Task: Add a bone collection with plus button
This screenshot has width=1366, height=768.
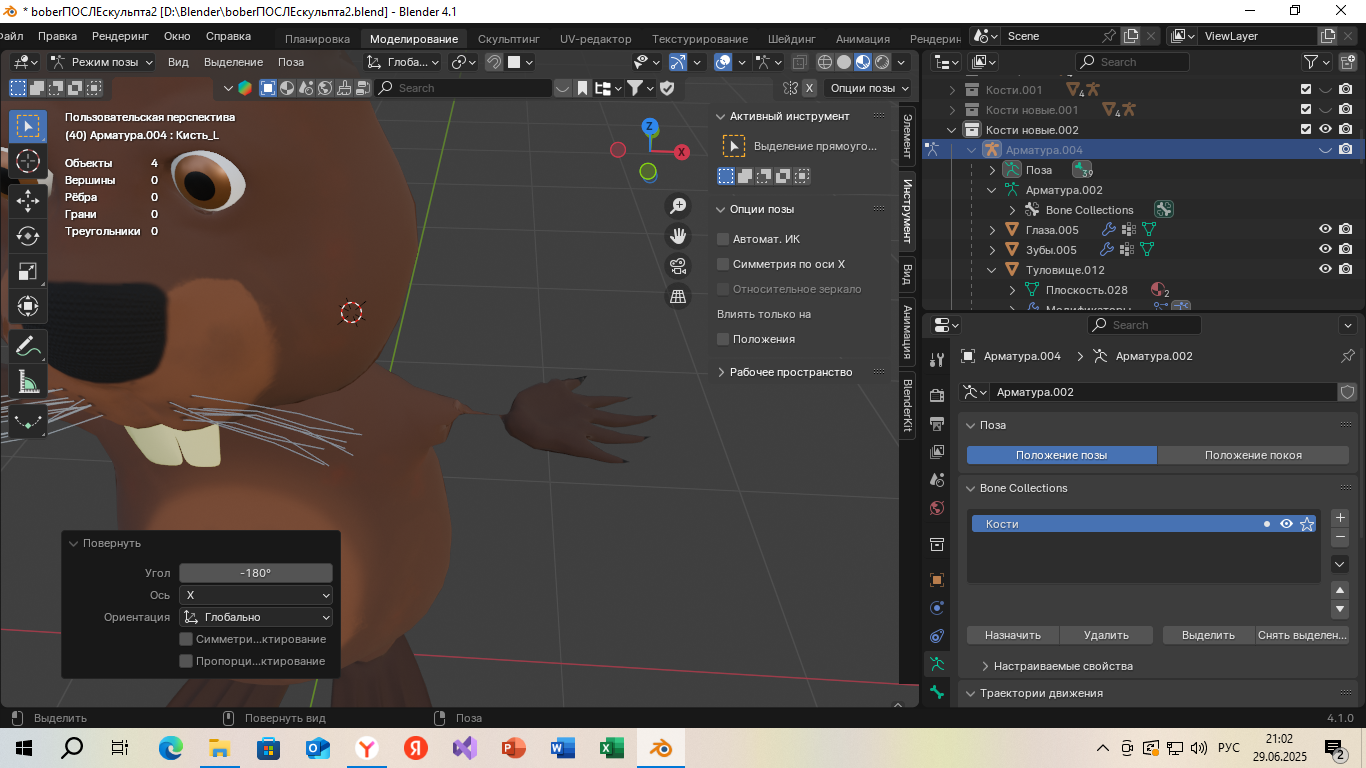Action: click(1341, 518)
